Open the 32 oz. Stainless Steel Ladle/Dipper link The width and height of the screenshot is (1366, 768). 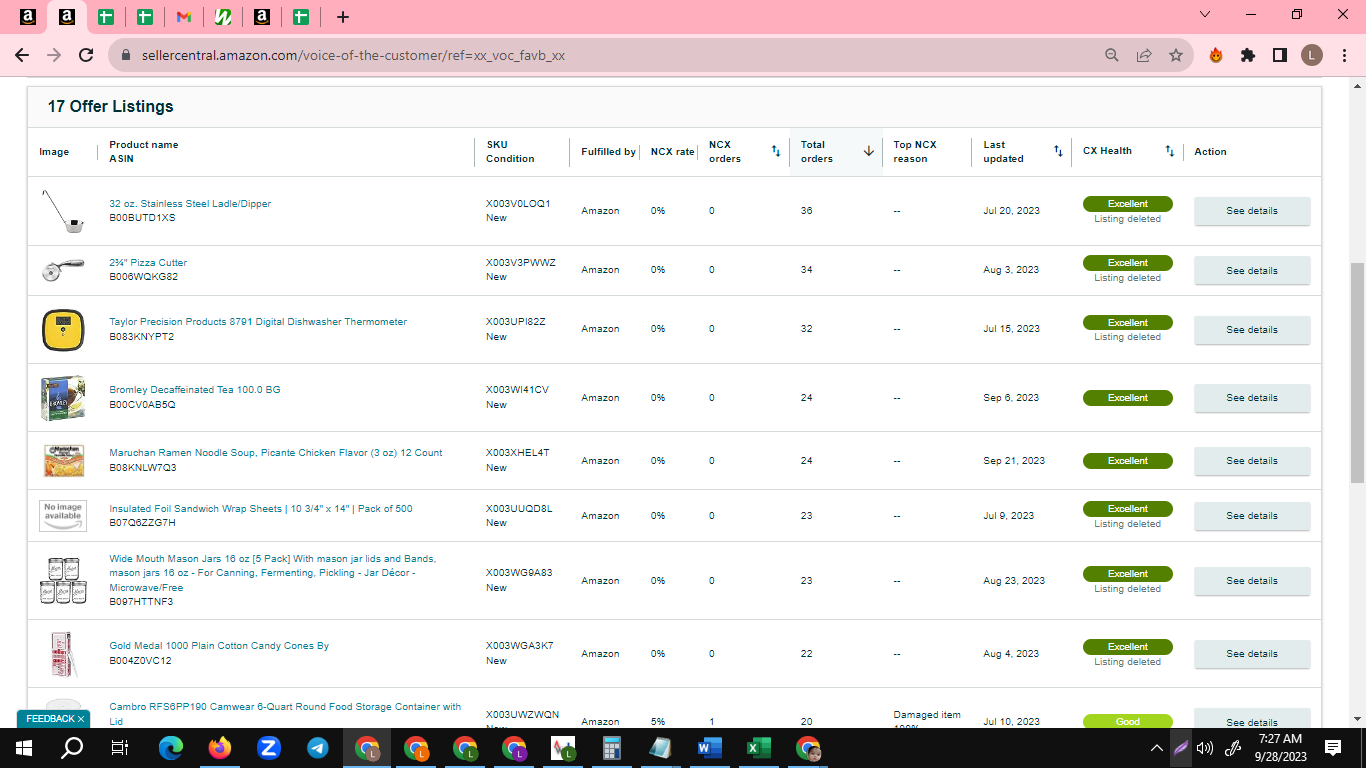click(x=190, y=204)
